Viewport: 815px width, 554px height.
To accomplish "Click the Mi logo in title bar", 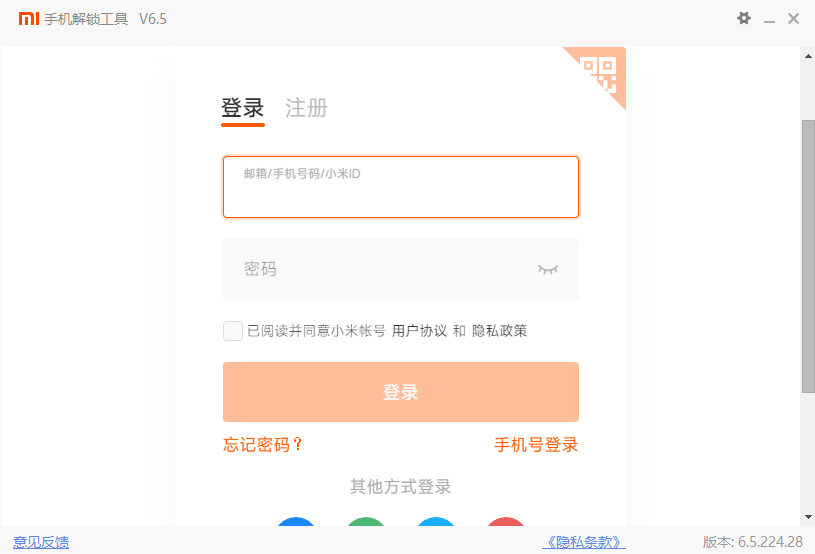I will click(29, 19).
